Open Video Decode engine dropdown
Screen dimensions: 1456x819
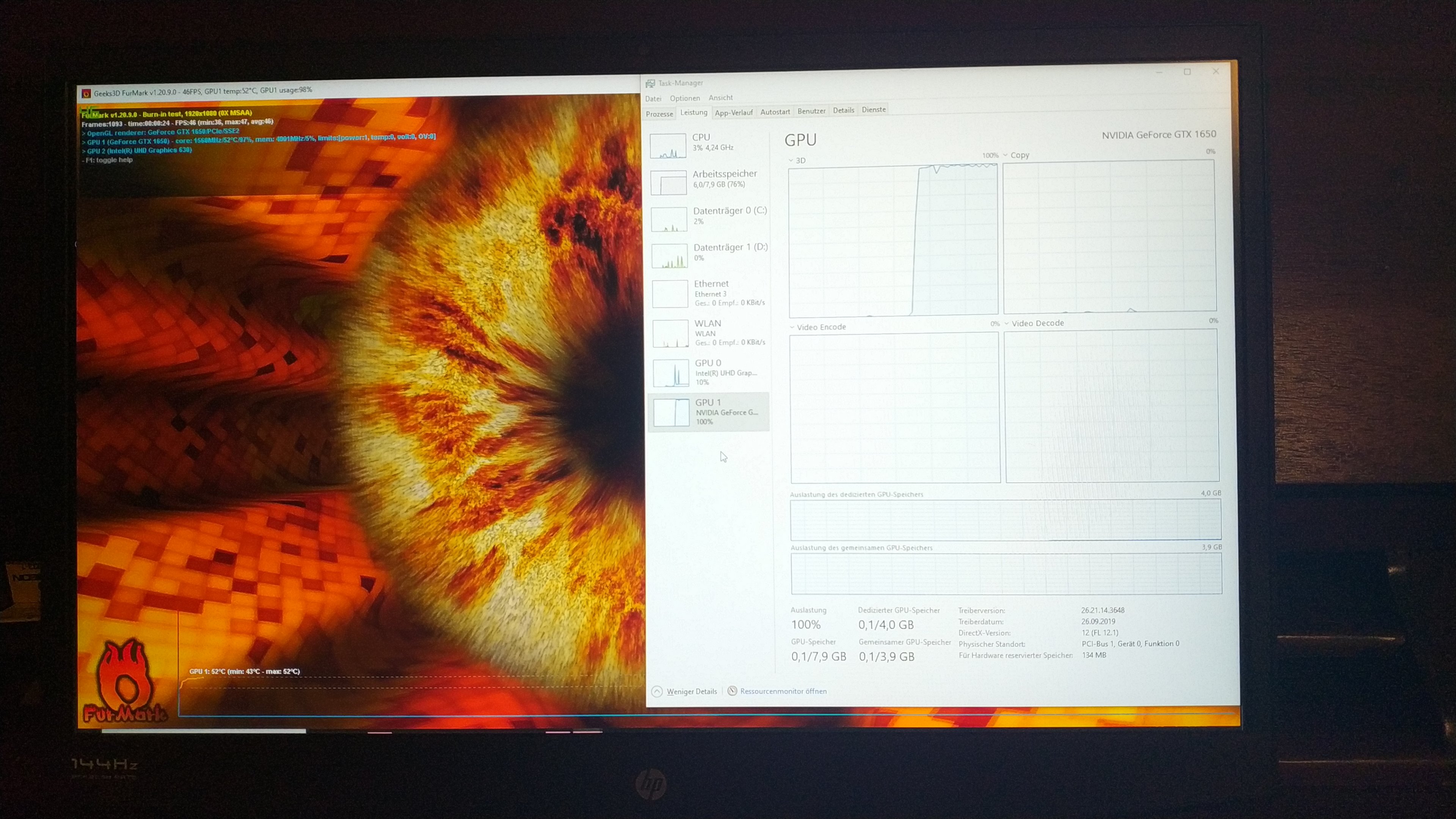[1007, 323]
